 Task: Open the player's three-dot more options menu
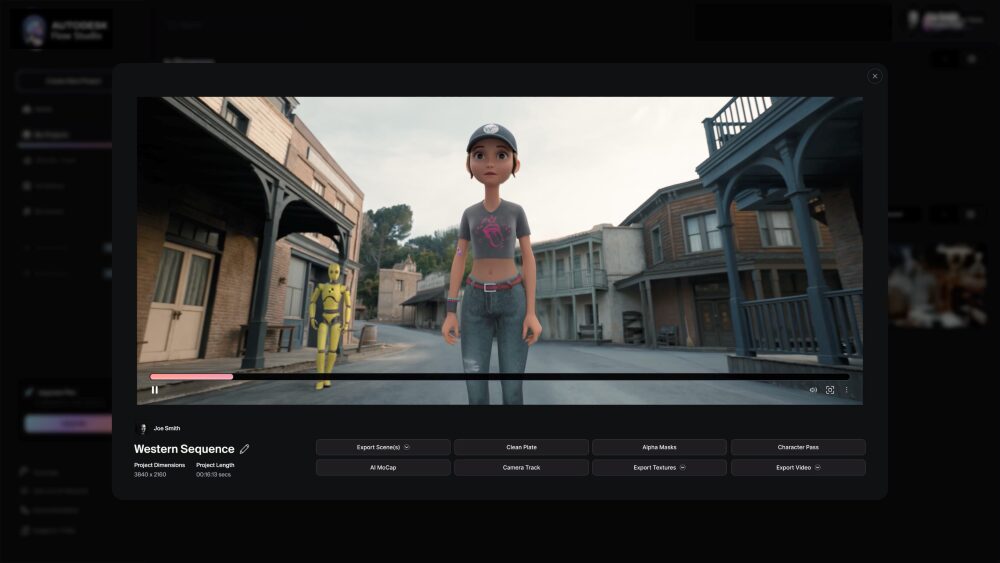click(x=846, y=390)
